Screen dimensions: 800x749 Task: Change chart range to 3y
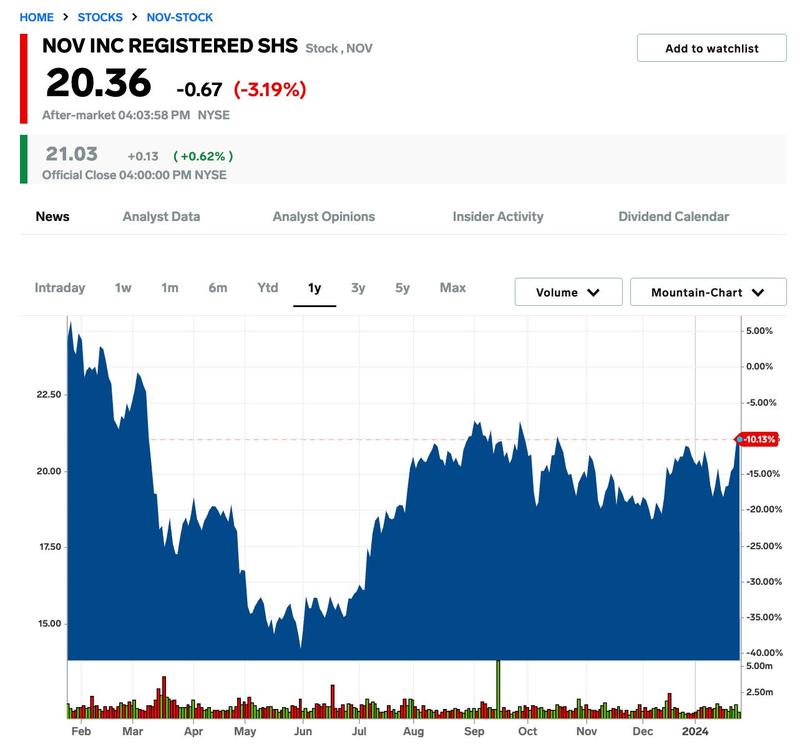point(358,288)
